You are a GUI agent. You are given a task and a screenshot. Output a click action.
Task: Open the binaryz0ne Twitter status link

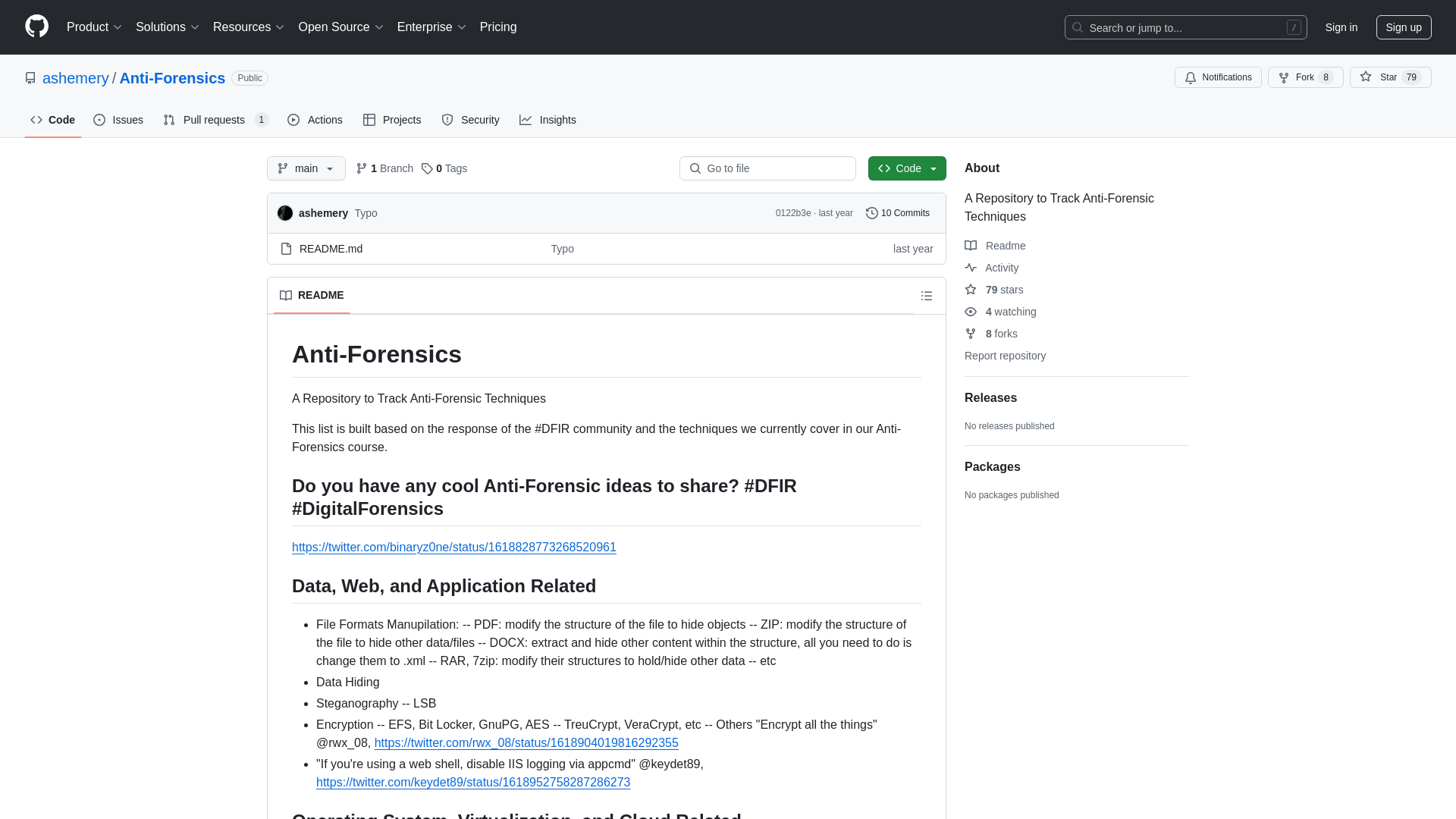coord(454,548)
